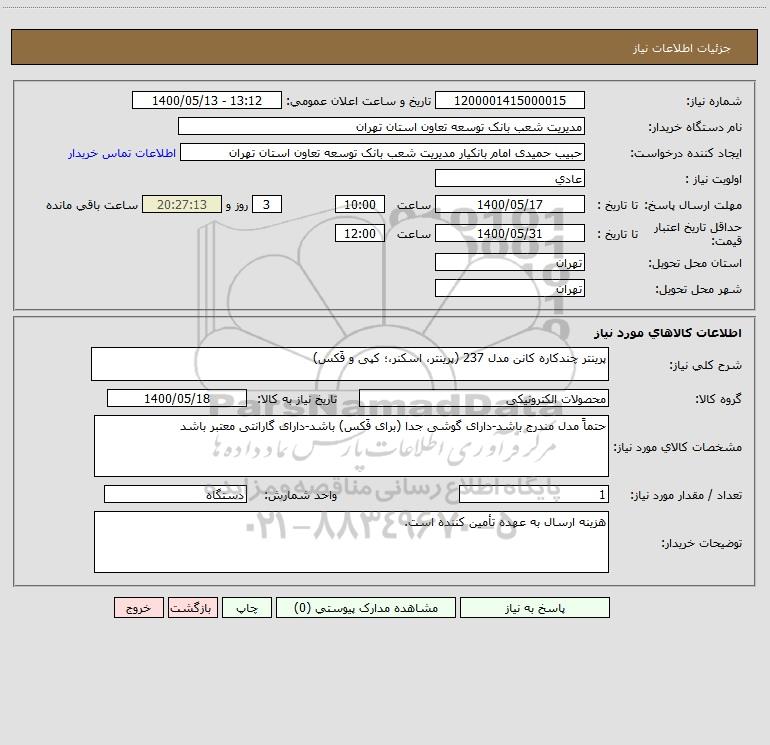Click the نام دستگاه خریدار label
This screenshot has height=745, width=770.
pyautogui.click(x=695, y=128)
